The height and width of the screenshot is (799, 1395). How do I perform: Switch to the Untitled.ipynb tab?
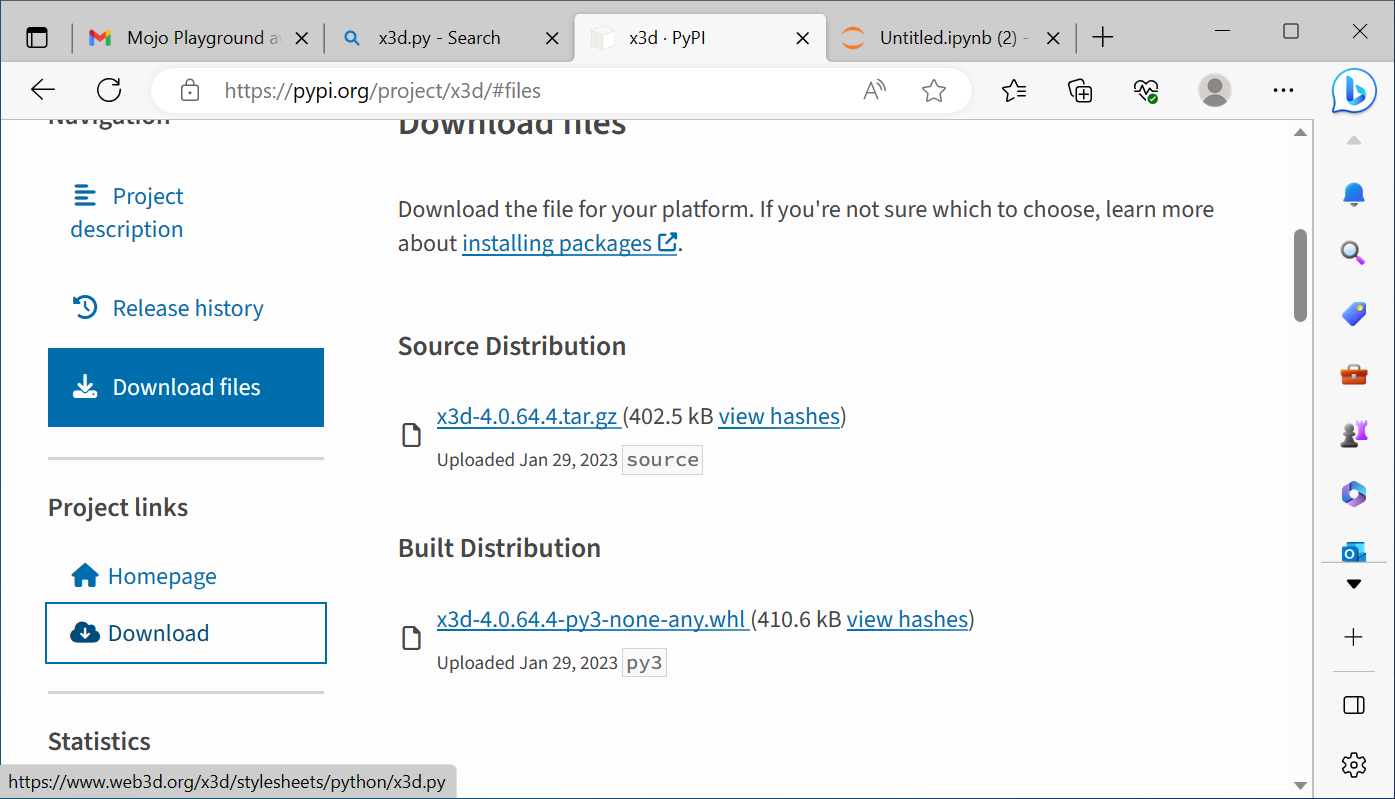pos(946,38)
